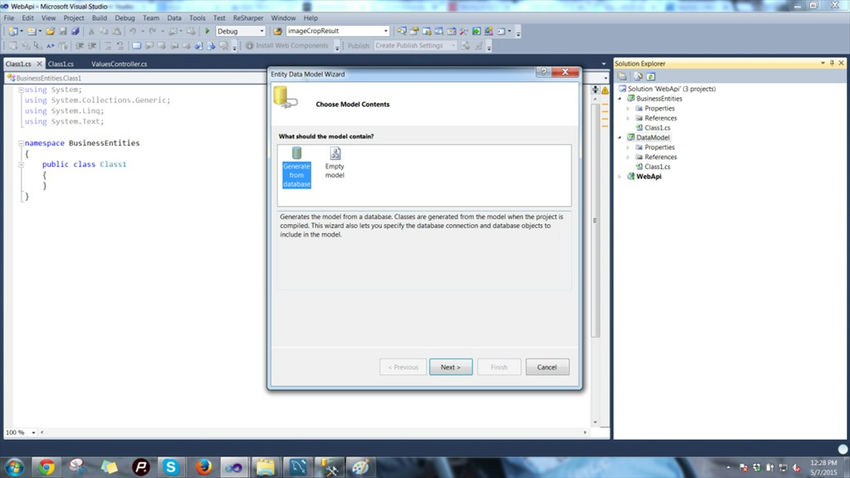Open the Edit menu
The image size is (850, 478).
pyautogui.click(x=28, y=18)
